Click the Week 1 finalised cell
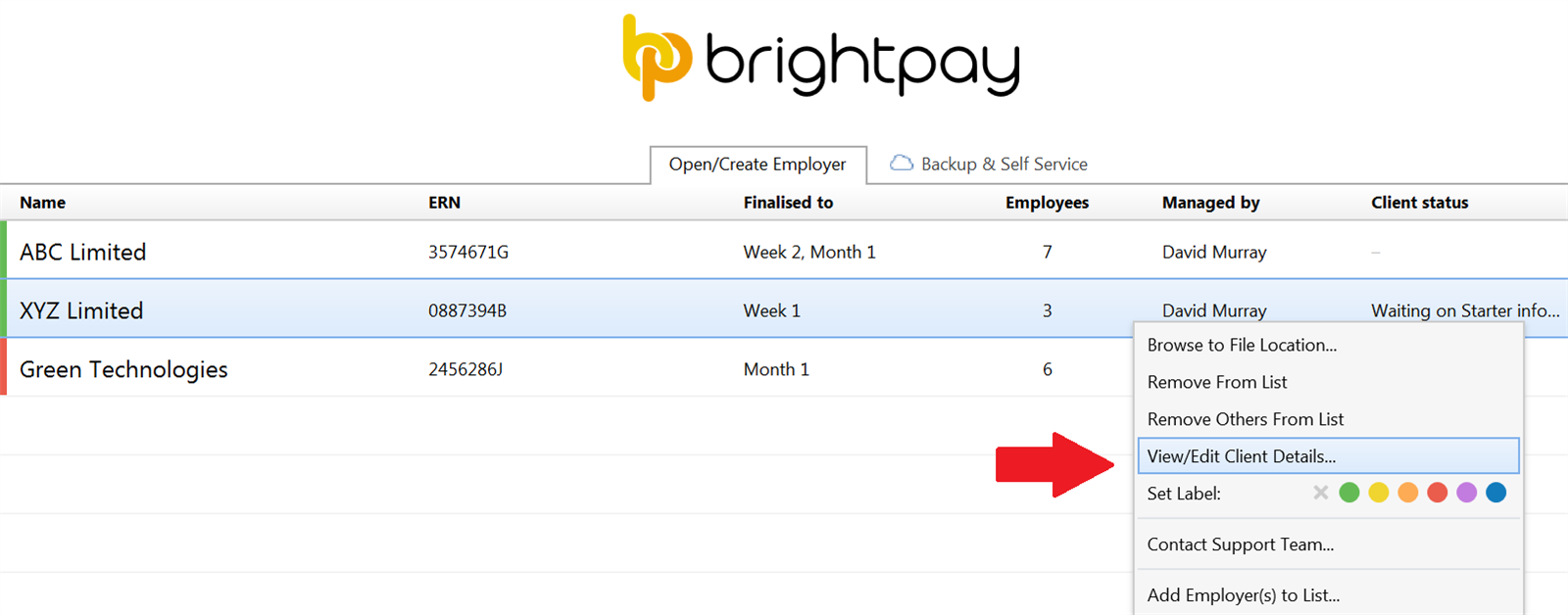Image resolution: width=1568 pixels, height=615 pixels. coord(771,310)
